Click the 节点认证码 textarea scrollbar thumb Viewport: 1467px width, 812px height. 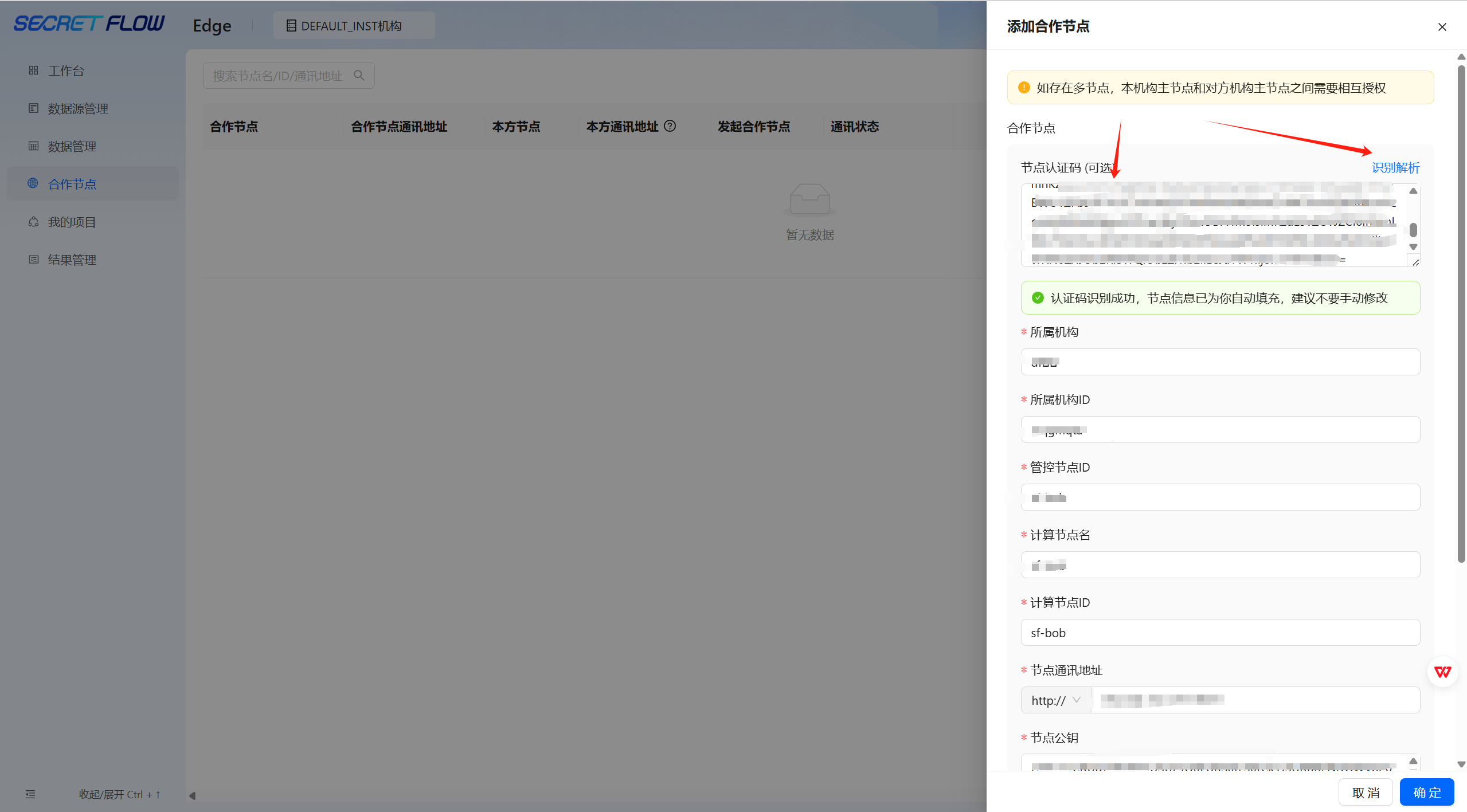pyautogui.click(x=1413, y=230)
